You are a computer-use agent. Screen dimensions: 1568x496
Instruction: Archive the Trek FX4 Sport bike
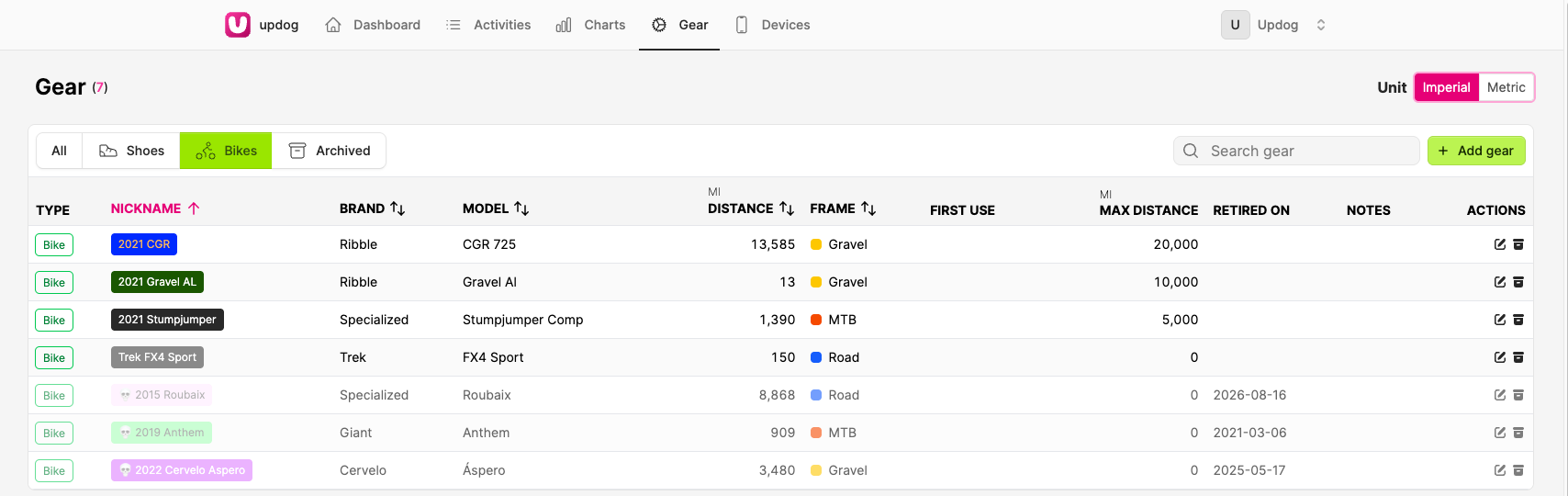1518,357
